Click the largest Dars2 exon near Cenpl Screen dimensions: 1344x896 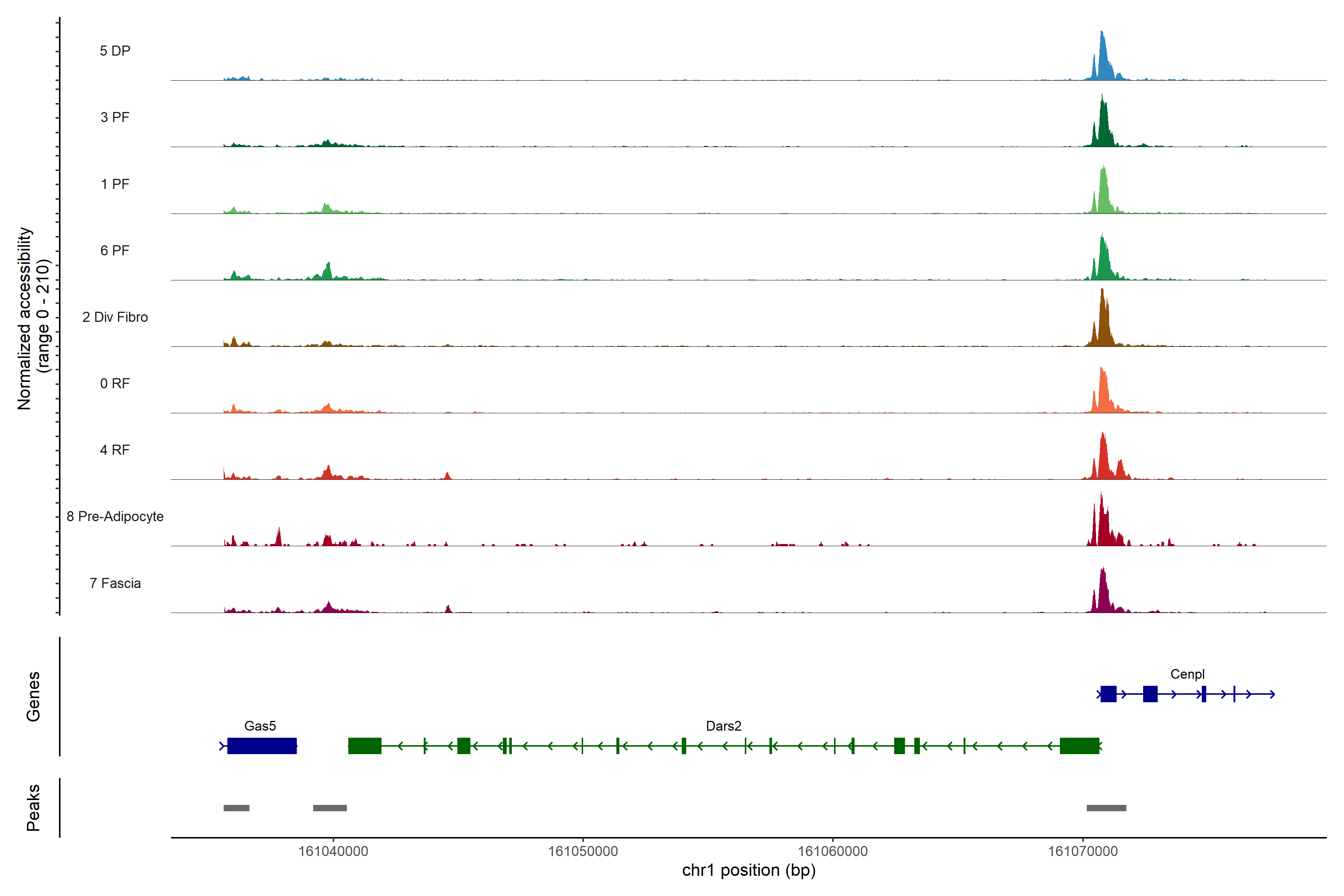[x=1079, y=746]
